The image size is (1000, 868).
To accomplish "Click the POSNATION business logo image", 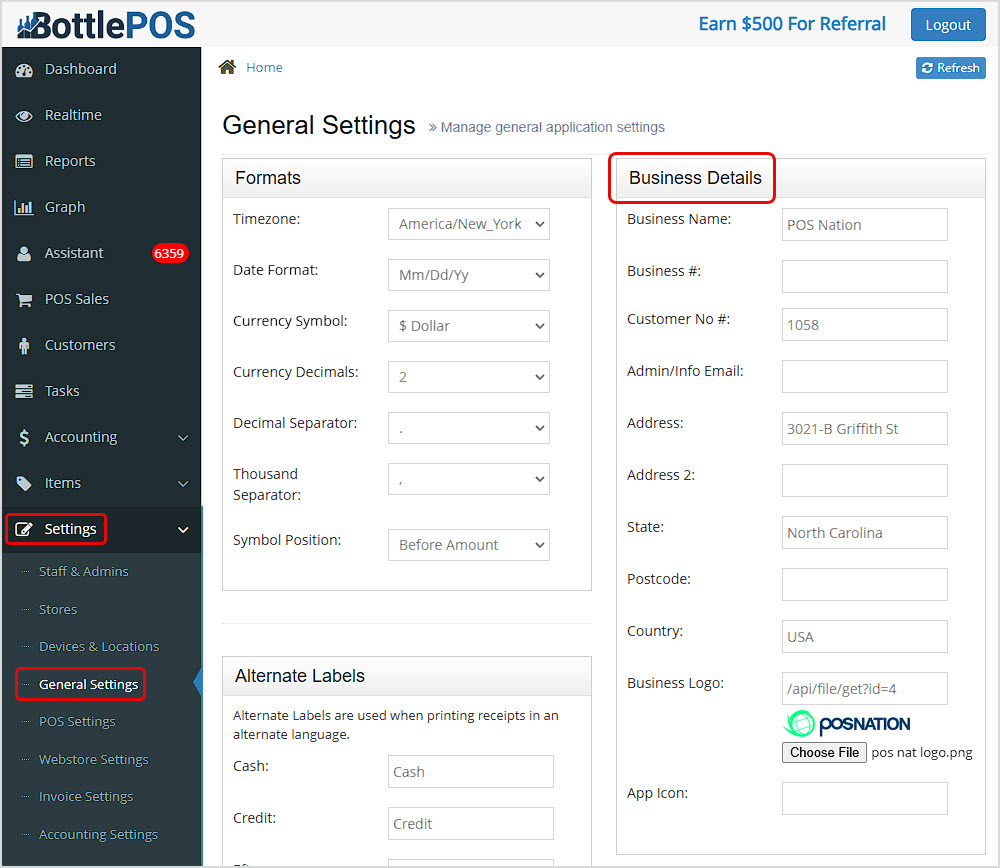I will 846,724.
